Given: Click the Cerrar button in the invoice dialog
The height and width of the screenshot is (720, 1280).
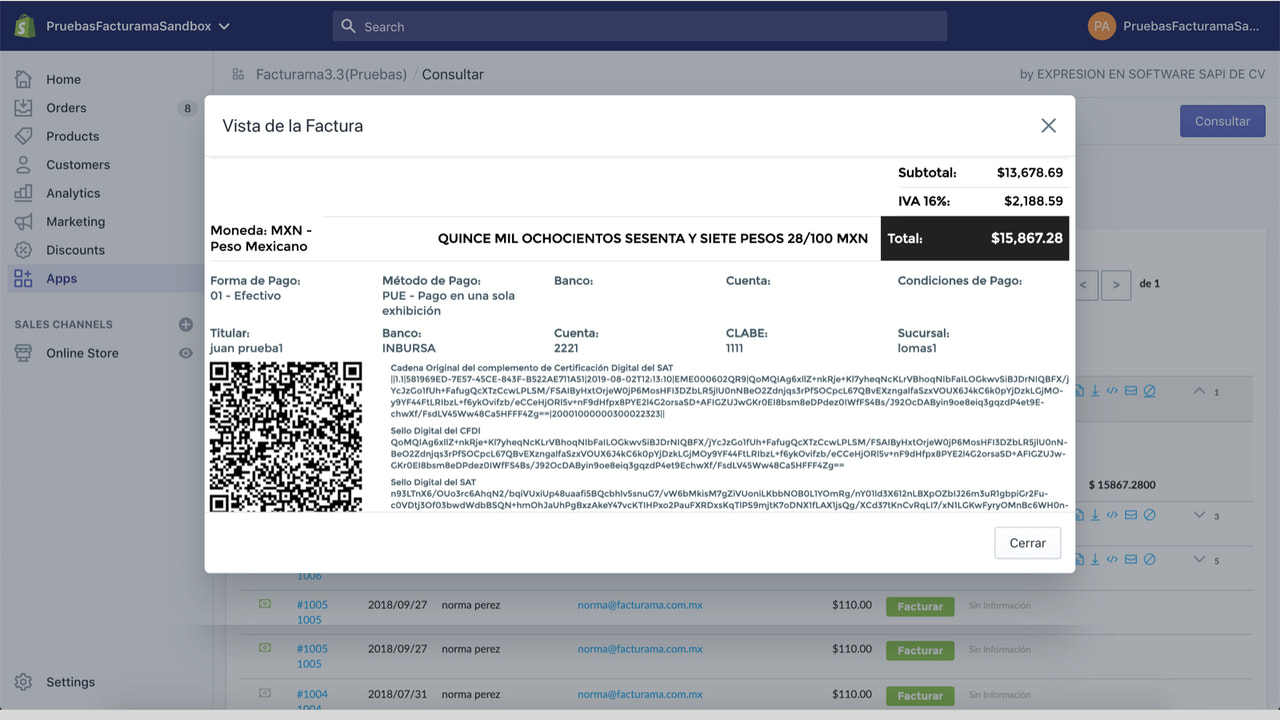Looking at the screenshot, I should (x=1027, y=542).
